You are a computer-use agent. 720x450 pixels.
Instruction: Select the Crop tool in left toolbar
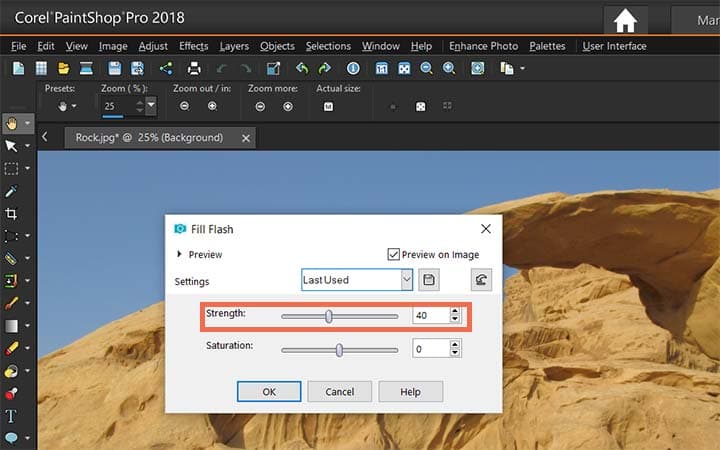(x=12, y=213)
